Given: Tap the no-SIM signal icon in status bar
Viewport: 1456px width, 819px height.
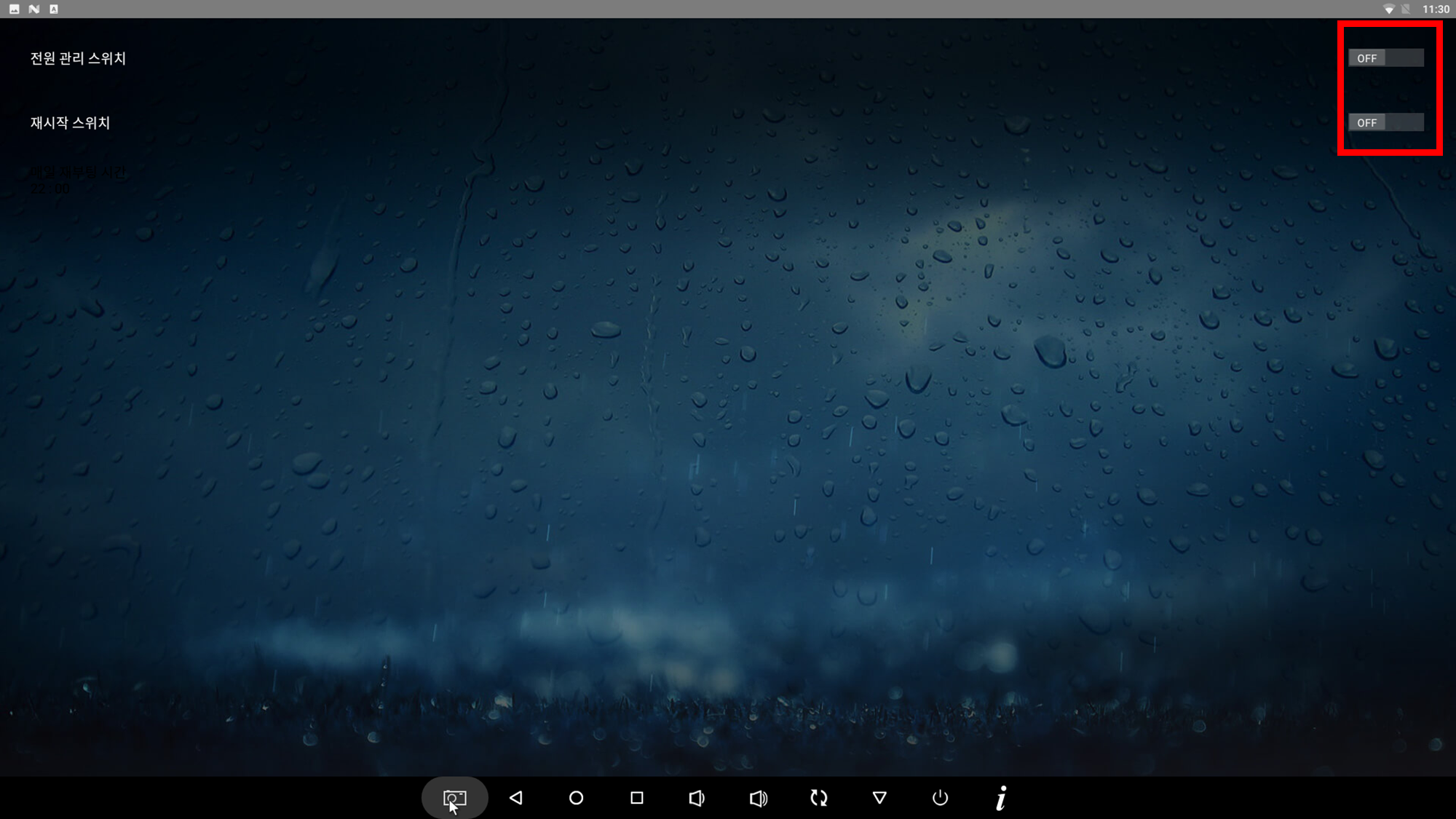Looking at the screenshot, I should (1406, 9).
